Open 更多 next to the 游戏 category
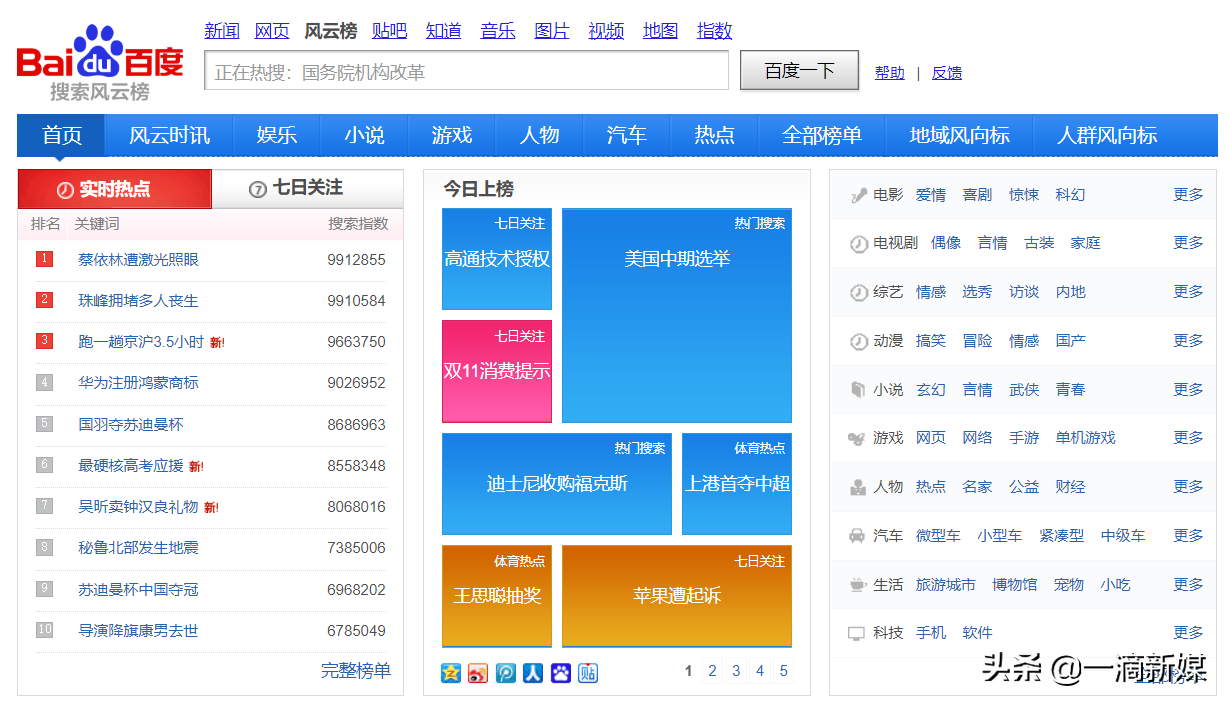The width and height of the screenshot is (1227, 704). point(1187,437)
